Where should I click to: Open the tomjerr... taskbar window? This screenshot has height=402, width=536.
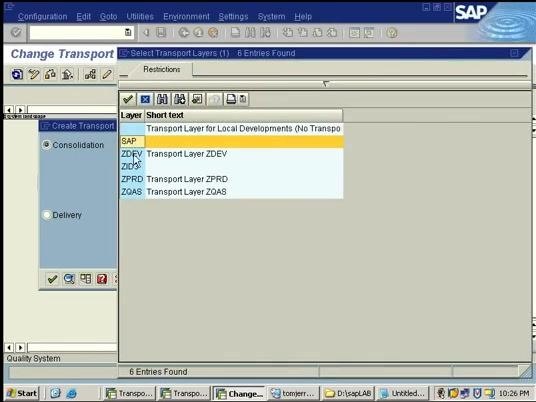(x=293, y=393)
